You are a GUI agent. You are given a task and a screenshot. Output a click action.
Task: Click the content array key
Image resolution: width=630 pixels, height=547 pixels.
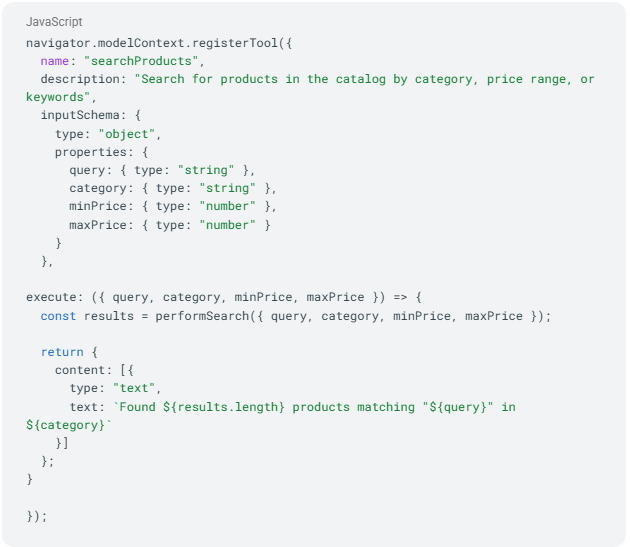[80, 370]
